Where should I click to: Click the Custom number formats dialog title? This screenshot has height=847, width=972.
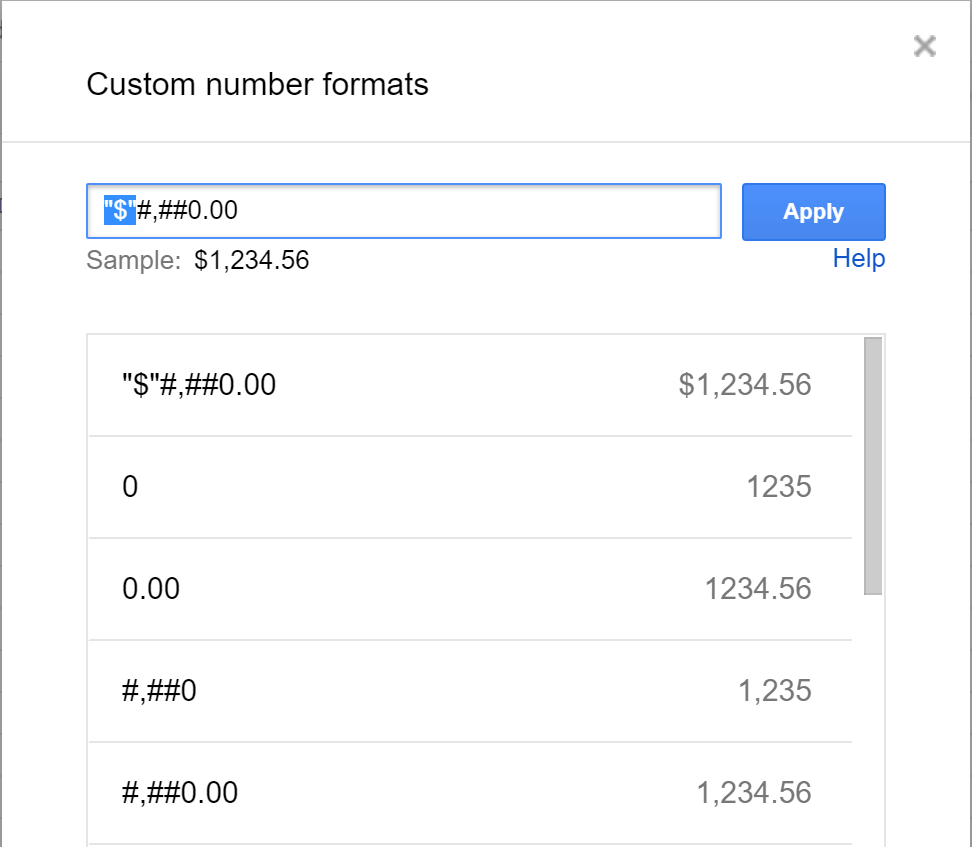pos(257,85)
